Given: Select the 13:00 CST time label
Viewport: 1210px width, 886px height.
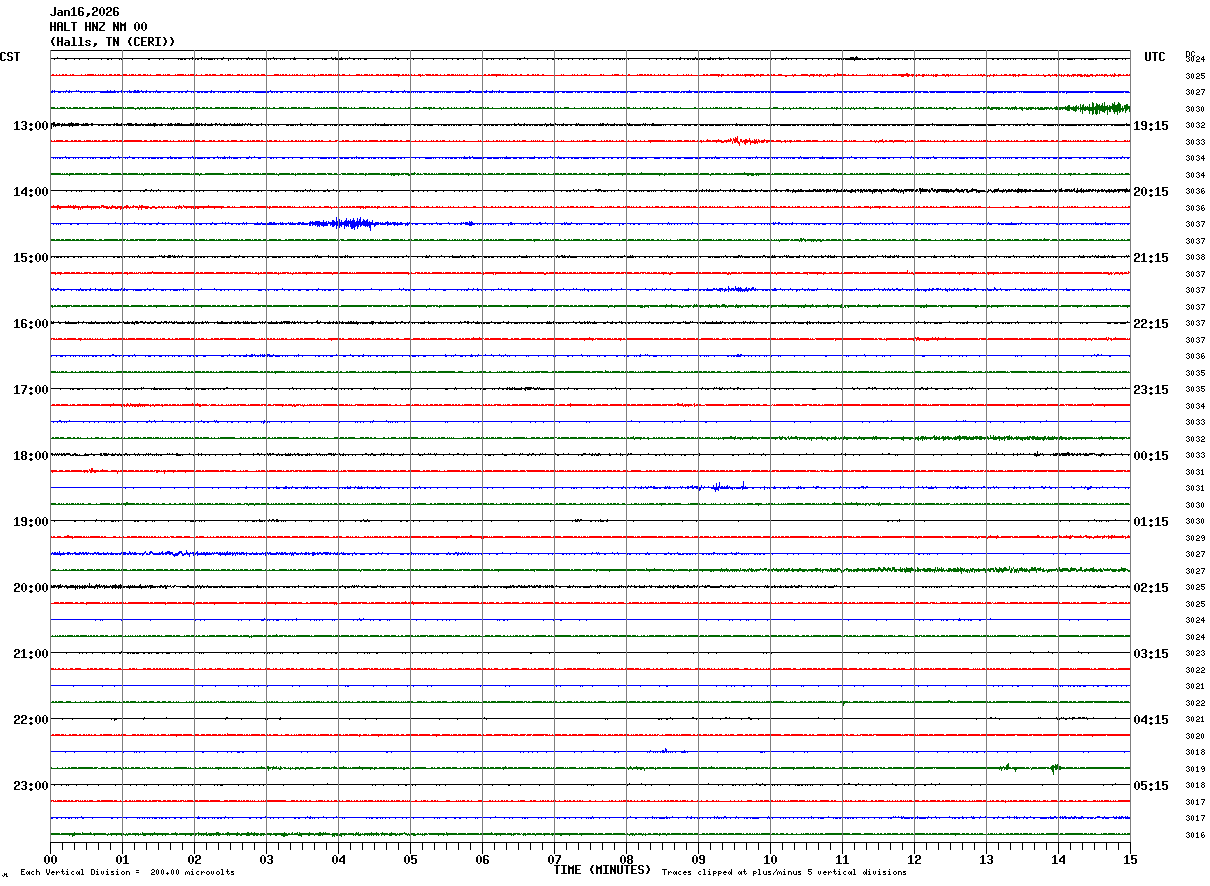Looking at the screenshot, I should tap(31, 126).
